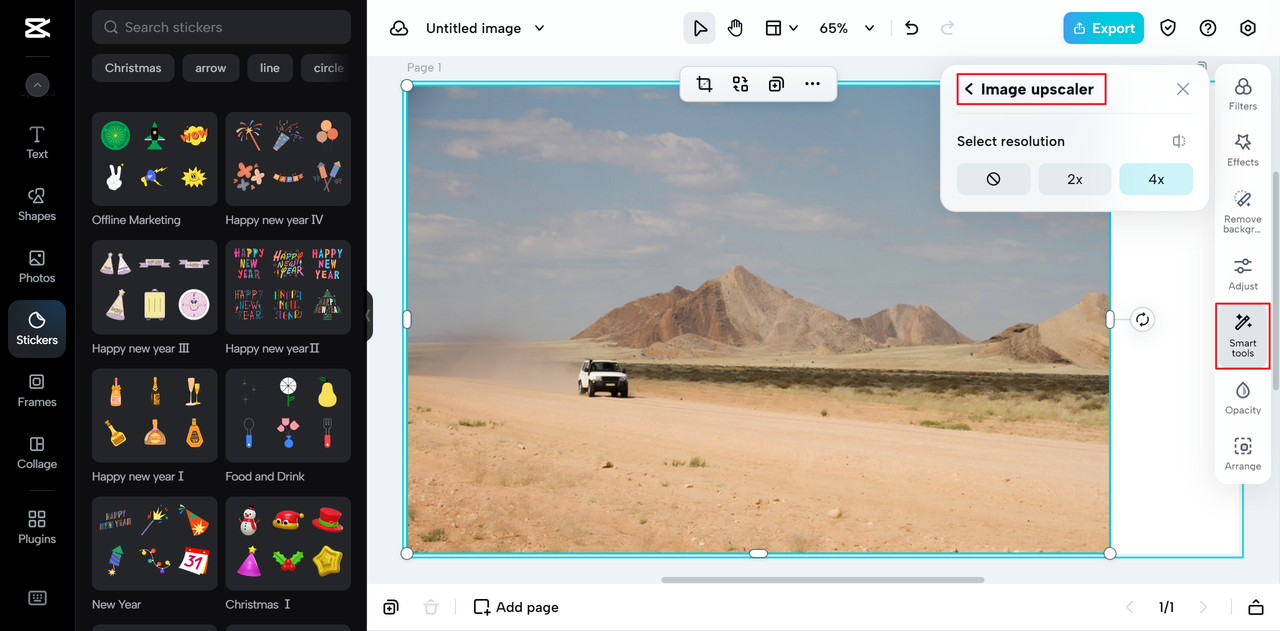Open the Collage panel
Viewport: 1280px width, 631px height.
pos(37,452)
